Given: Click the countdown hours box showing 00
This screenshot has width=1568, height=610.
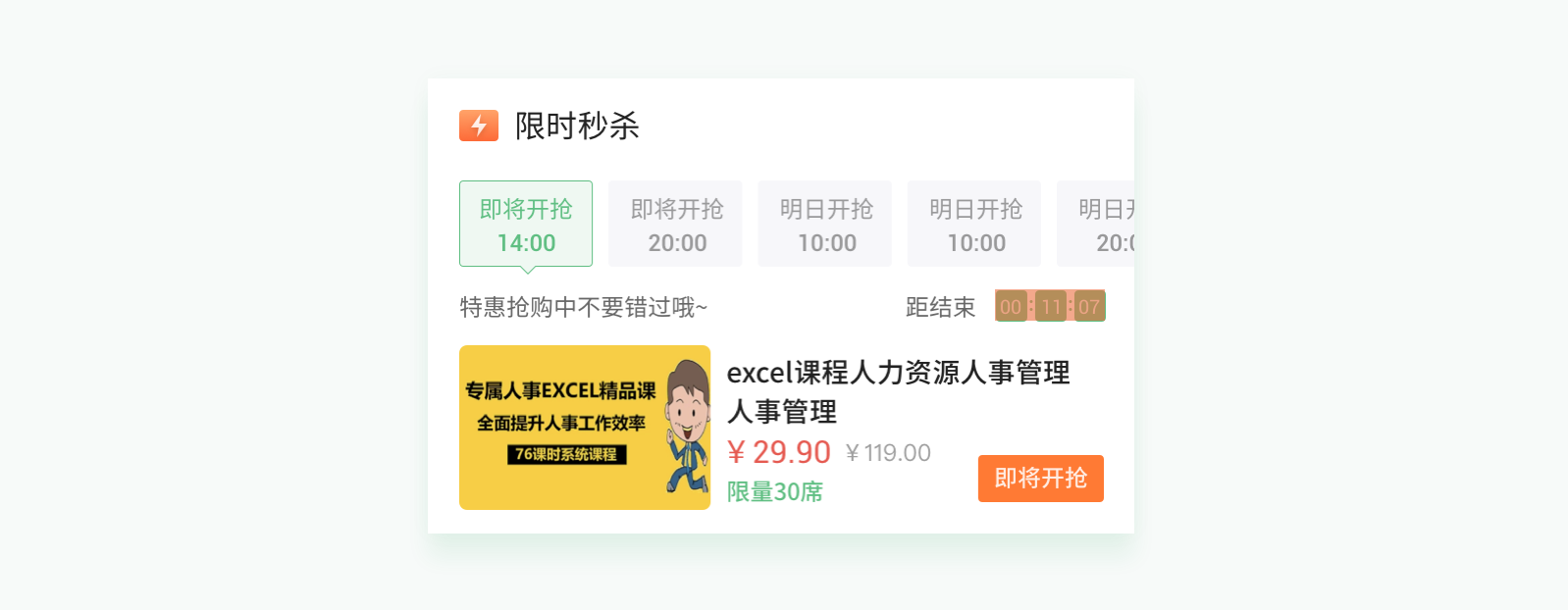Looking at the screenshot, I should (1011, 306).
